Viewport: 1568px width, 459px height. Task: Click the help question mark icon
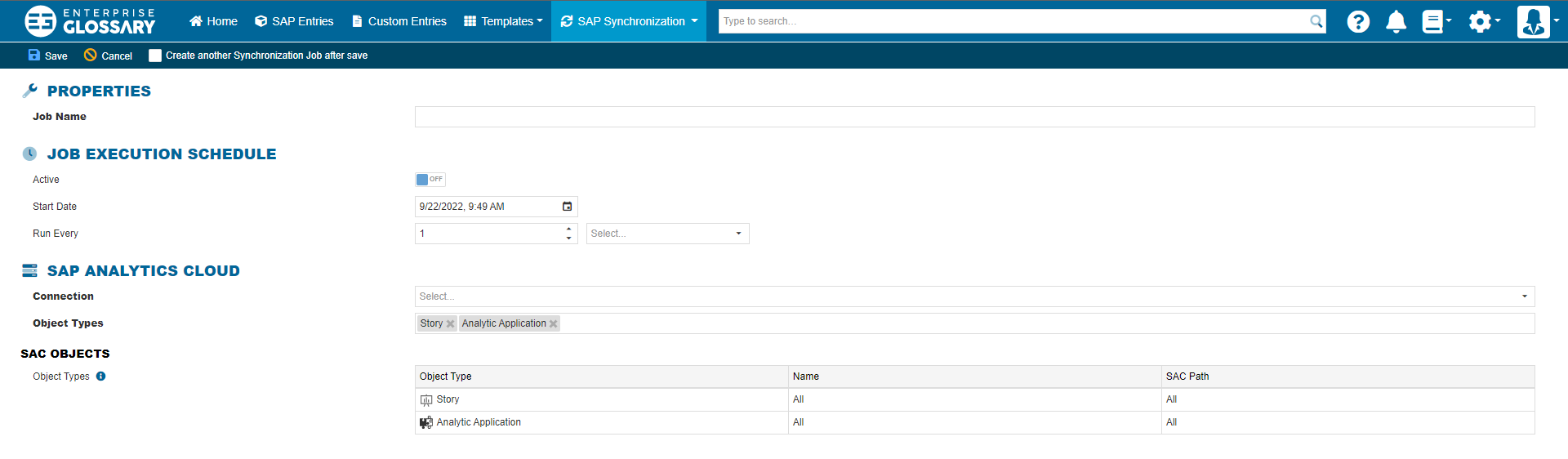pyautogui.click(x=1358, y=21)
